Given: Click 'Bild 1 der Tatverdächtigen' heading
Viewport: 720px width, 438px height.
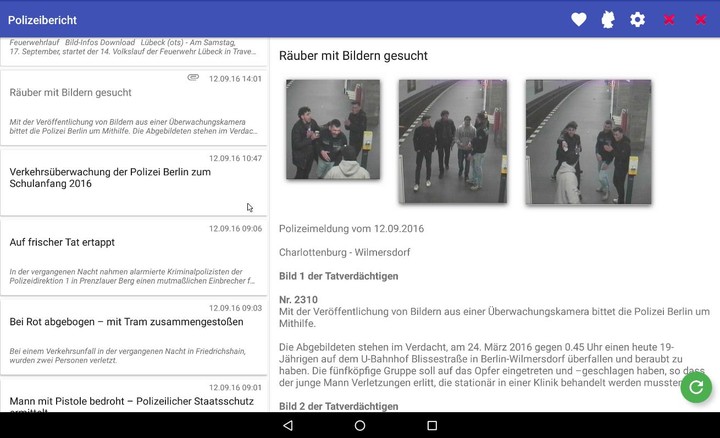Looking at the screenshot, I should click(x=338, y=276).
